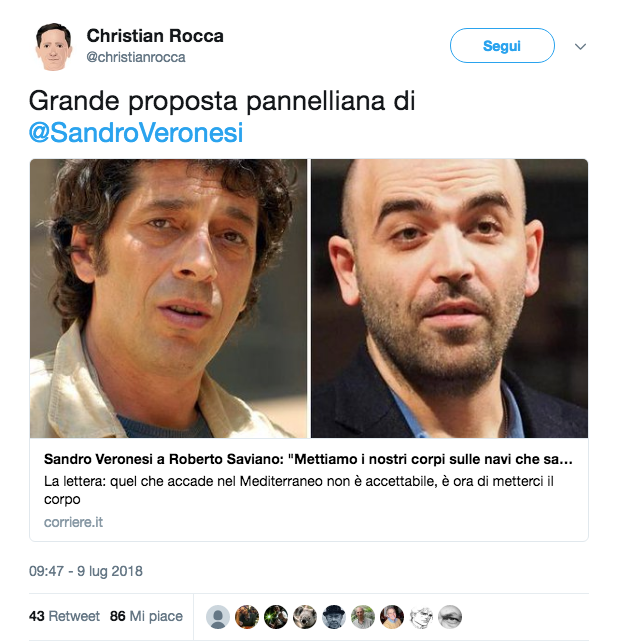Image resolution: width=617 pixels, height=641 pixels.
Task: Open the @christianrocca handle
Action: point(136,57)
